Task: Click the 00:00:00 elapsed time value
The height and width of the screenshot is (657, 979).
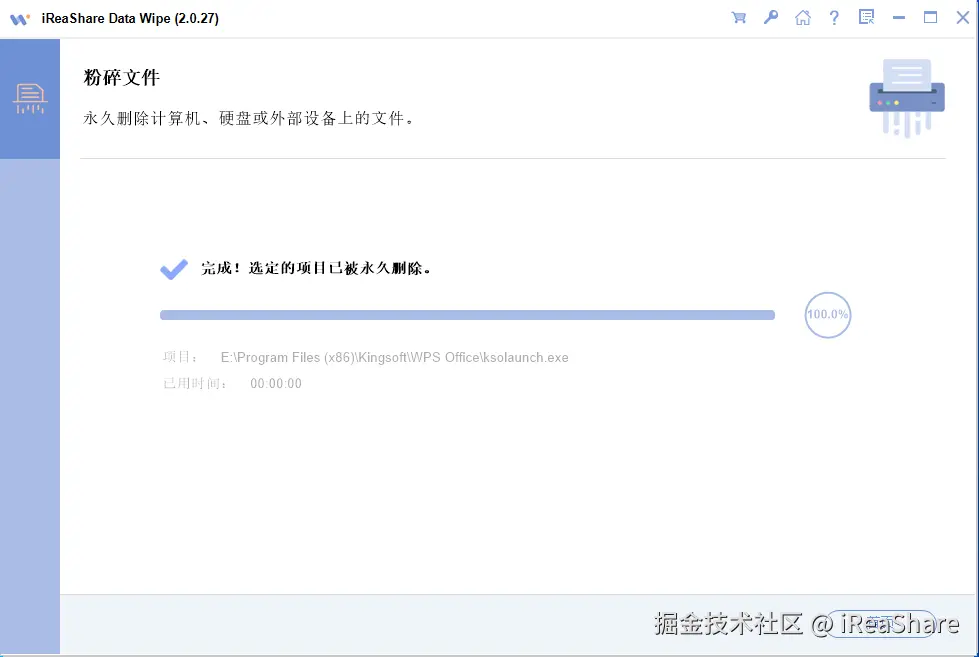Action: click(276, 383)
